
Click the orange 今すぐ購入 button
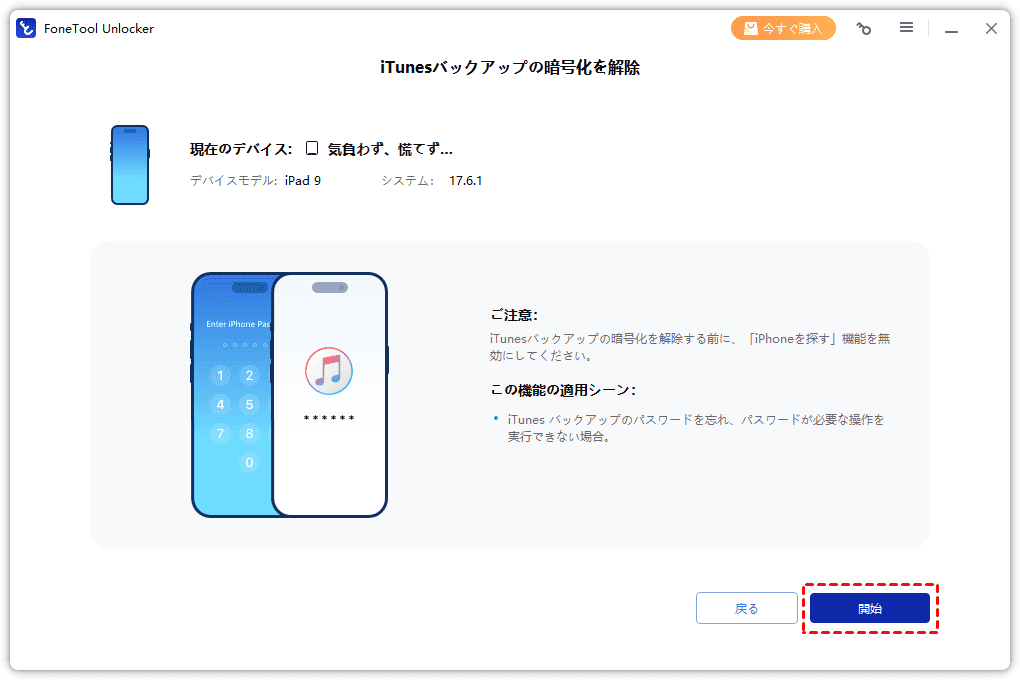(783, 28)
